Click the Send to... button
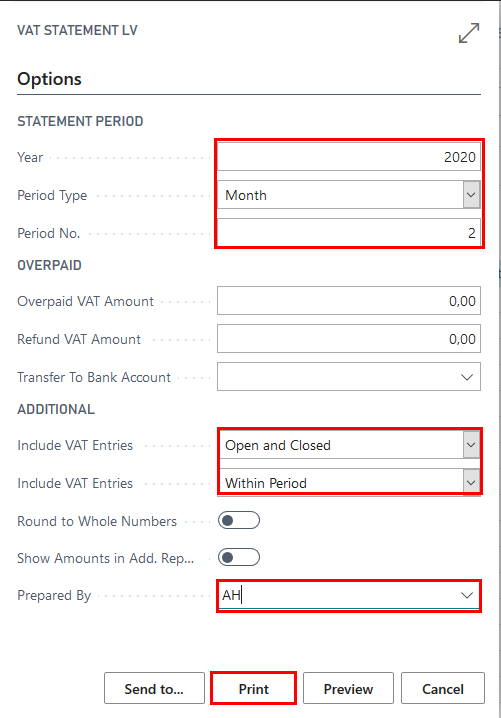This screenshot has height=718, width=501. tap(154, 689)
